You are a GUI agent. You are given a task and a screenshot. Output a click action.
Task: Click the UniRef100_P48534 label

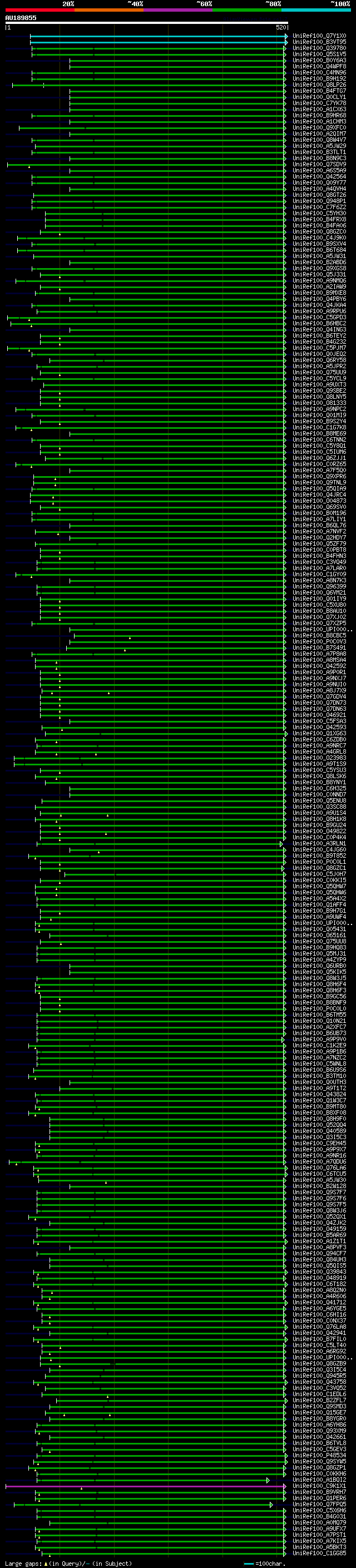tap(319, 1456)
